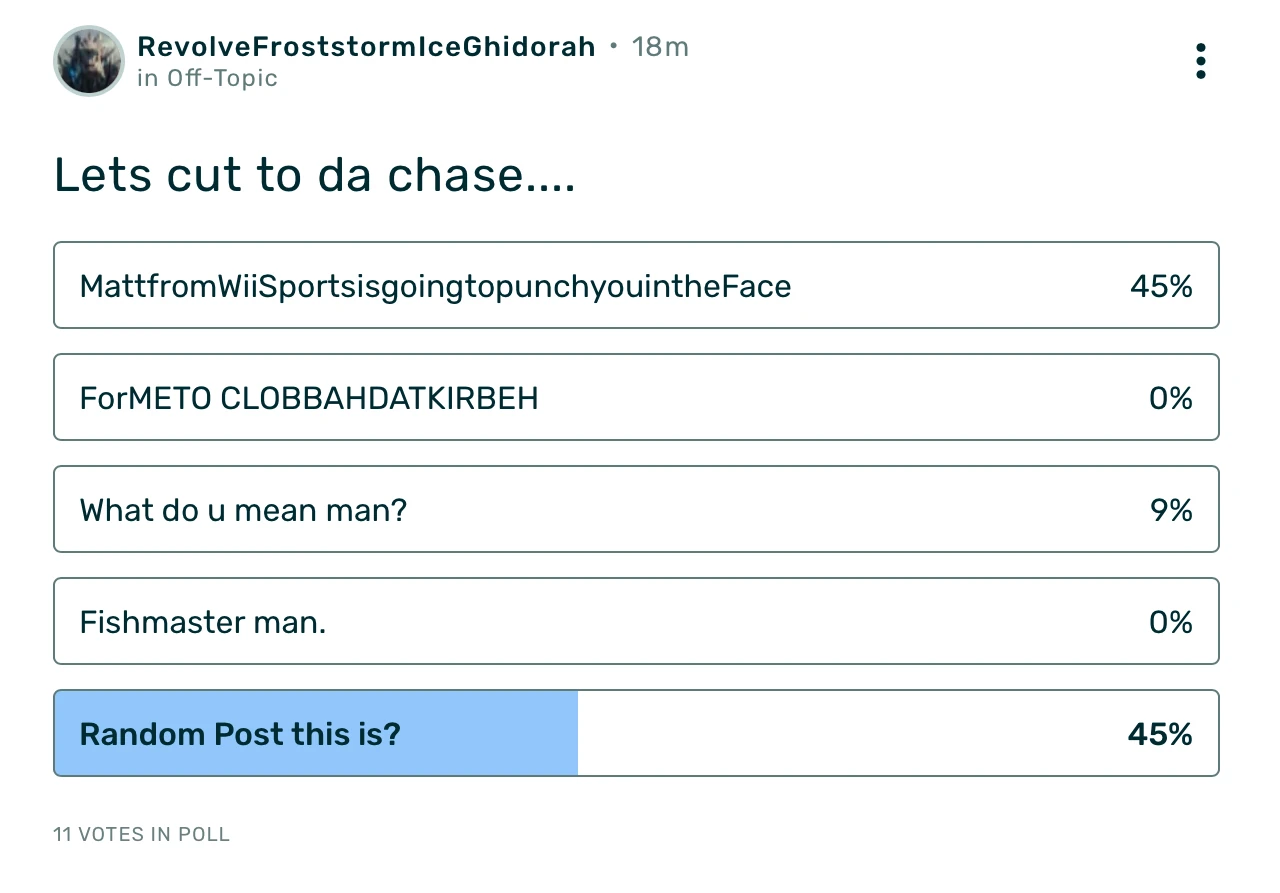
Task: Click the 9% result percentage
Action: point(1171,511)
